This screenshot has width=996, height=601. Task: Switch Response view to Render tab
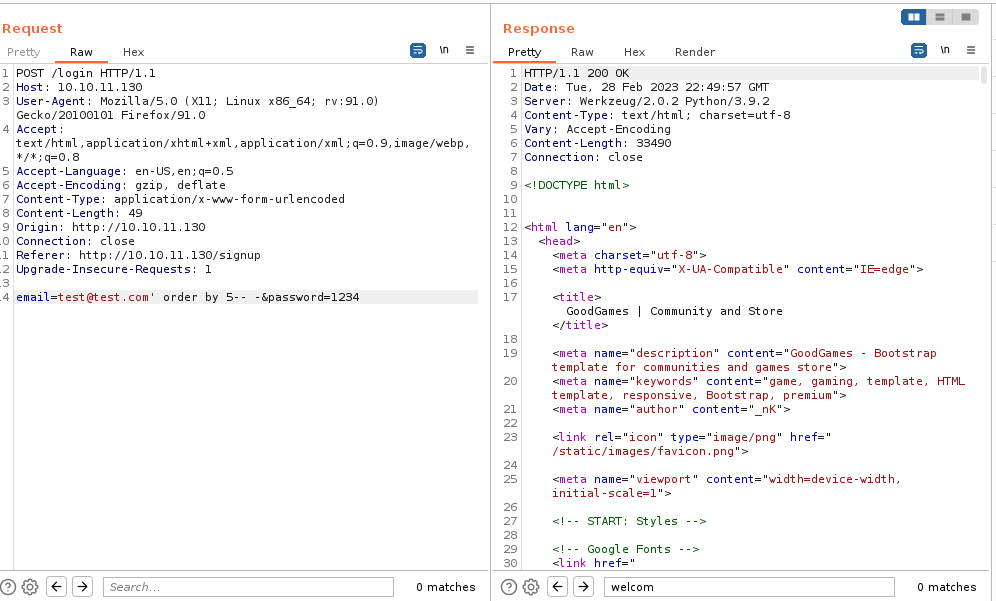(695, 52)
